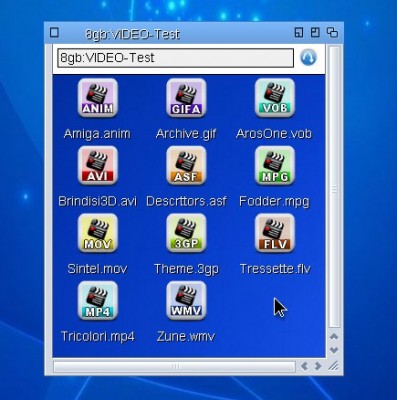The height and width of the screenshot is (400, 397).
Task: Select the Amiga.anim file icon
Action: point(98,98)
